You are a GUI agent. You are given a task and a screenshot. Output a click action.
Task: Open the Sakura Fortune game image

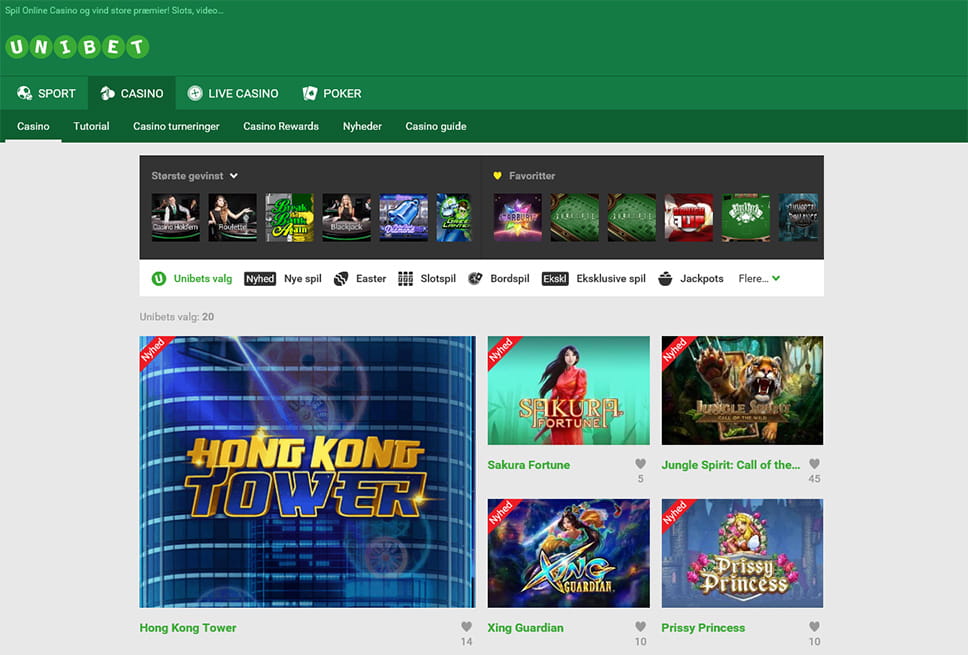pos(569,390)
